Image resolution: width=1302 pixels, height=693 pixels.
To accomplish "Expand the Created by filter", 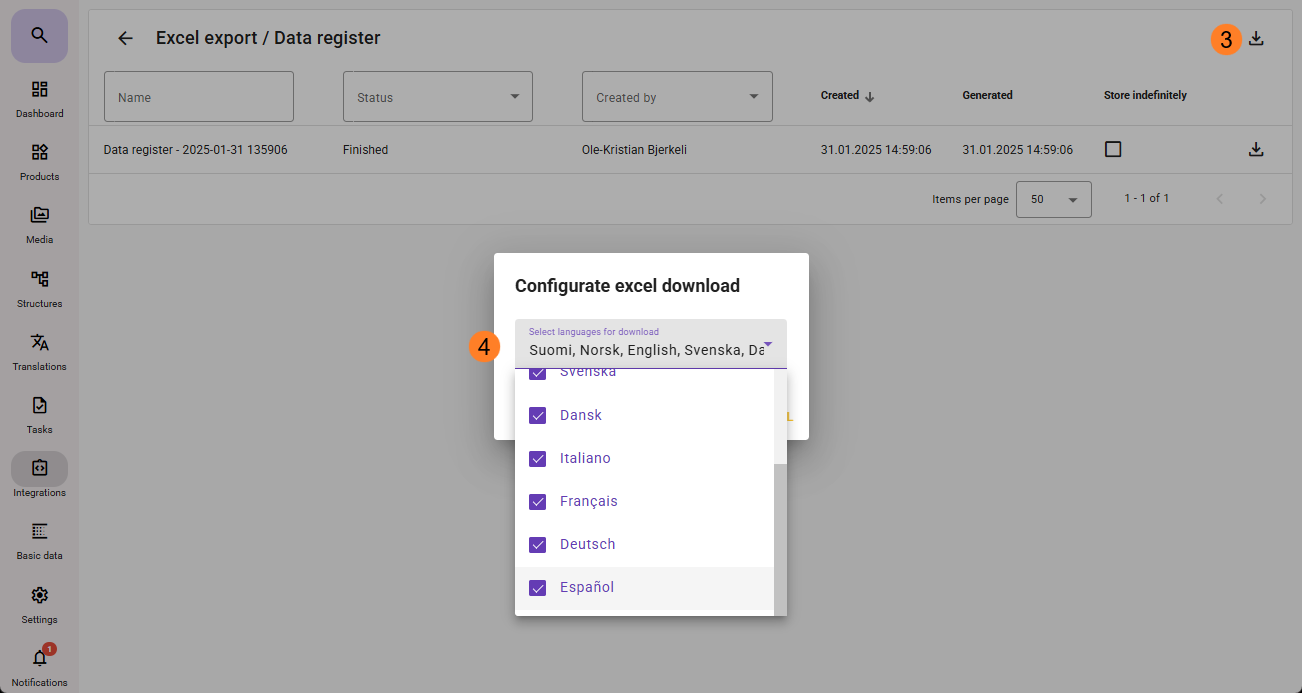I will point(677,97).
